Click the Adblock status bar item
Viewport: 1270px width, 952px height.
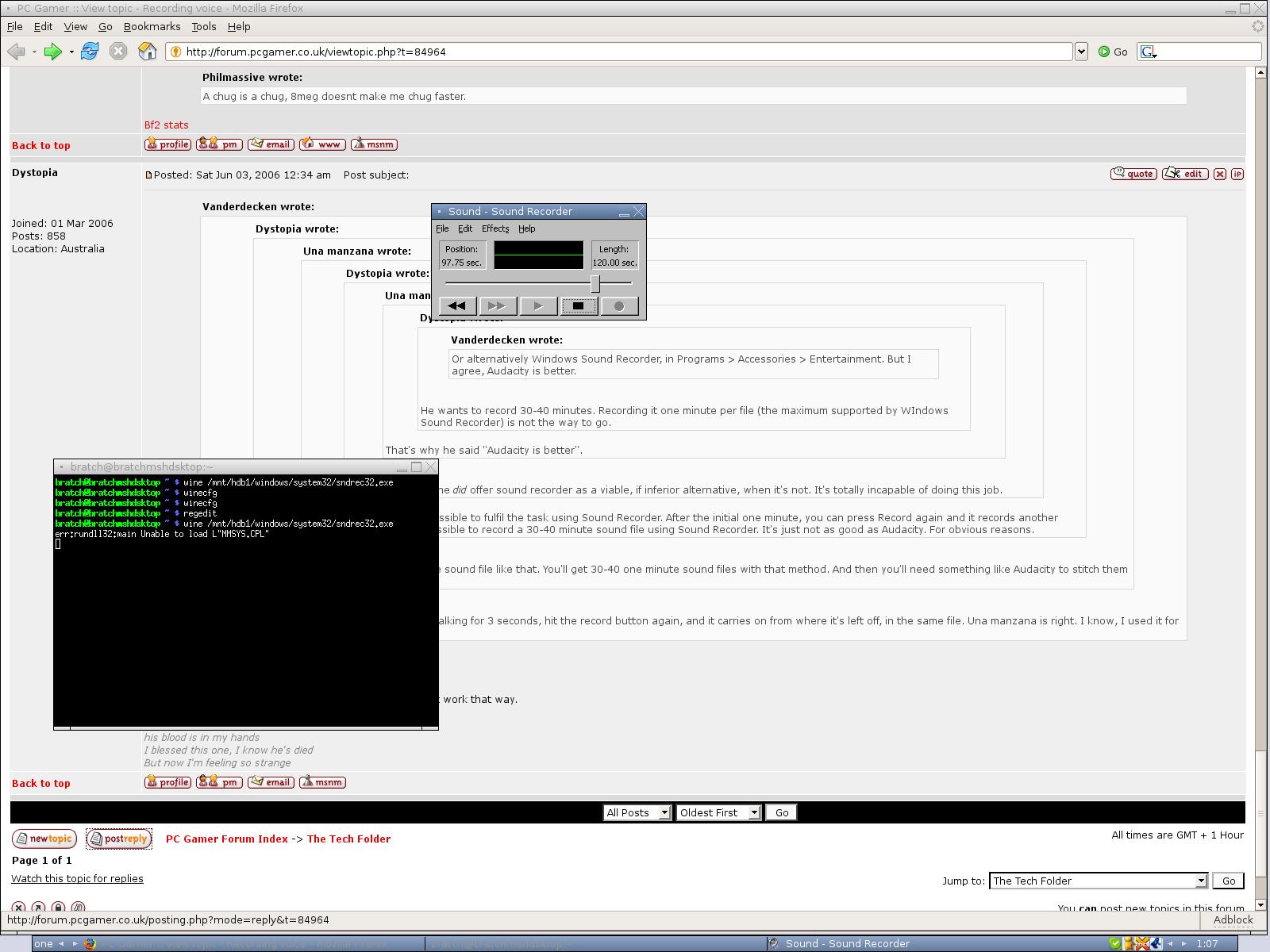(1233, 920)
